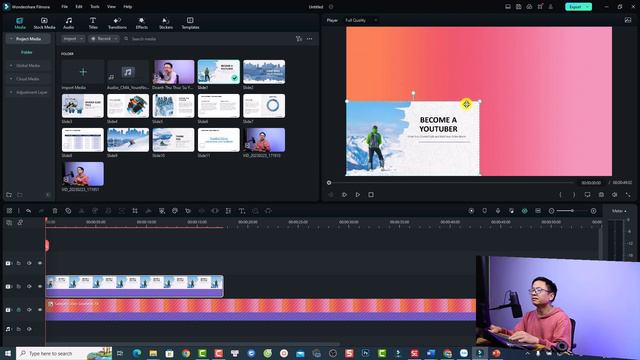The image size is (640, 360).
Task: Click the color palette icon in timeline toolbar
Action: (175, 211)
